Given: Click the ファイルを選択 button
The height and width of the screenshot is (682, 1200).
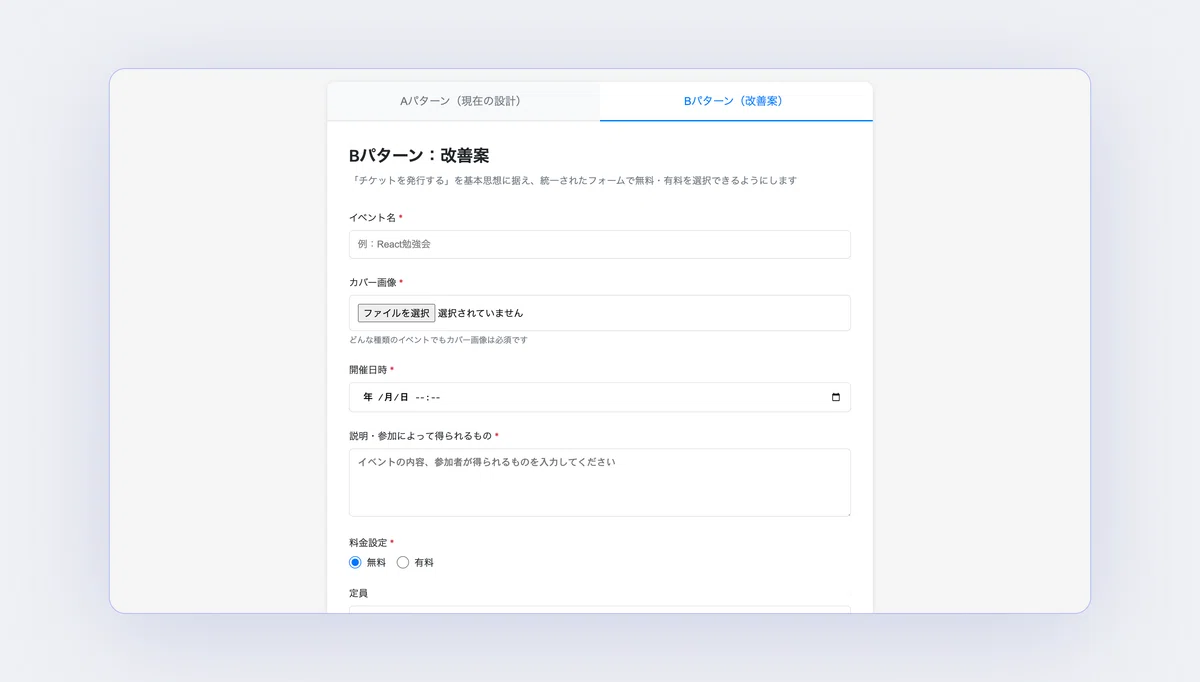Looking at the screenshot, I should click(x=396, y=313).
